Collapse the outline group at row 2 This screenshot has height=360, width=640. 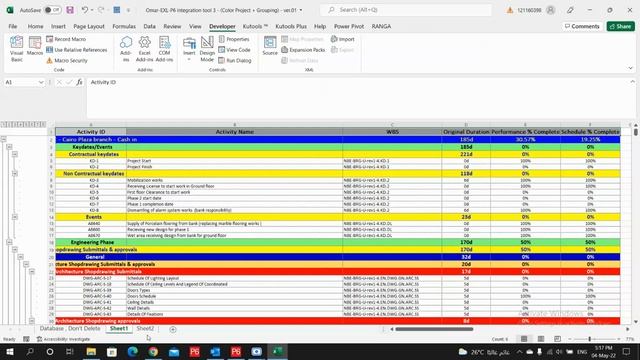point(4,139)
